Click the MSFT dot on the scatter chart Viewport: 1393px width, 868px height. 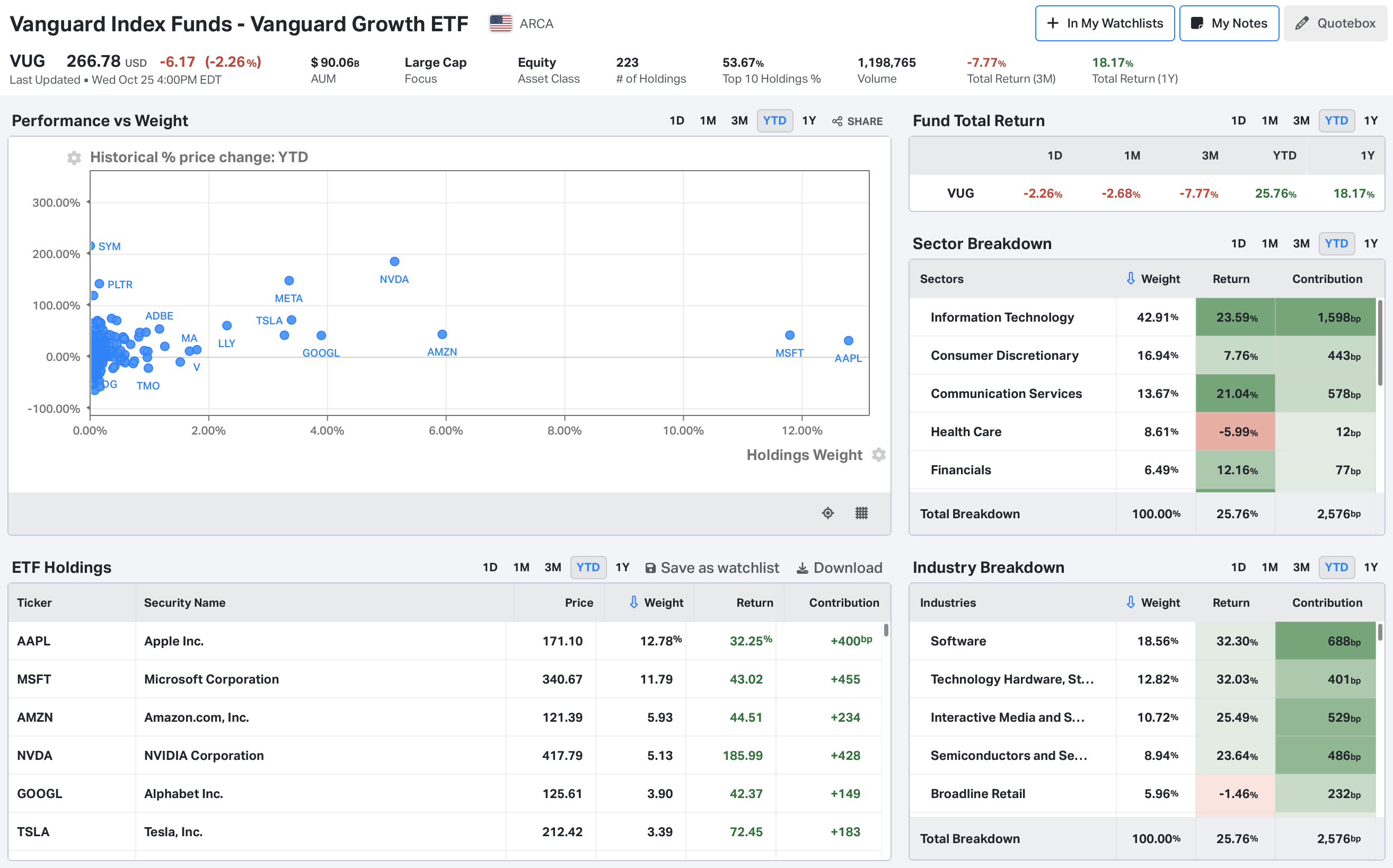pos(789,335)
